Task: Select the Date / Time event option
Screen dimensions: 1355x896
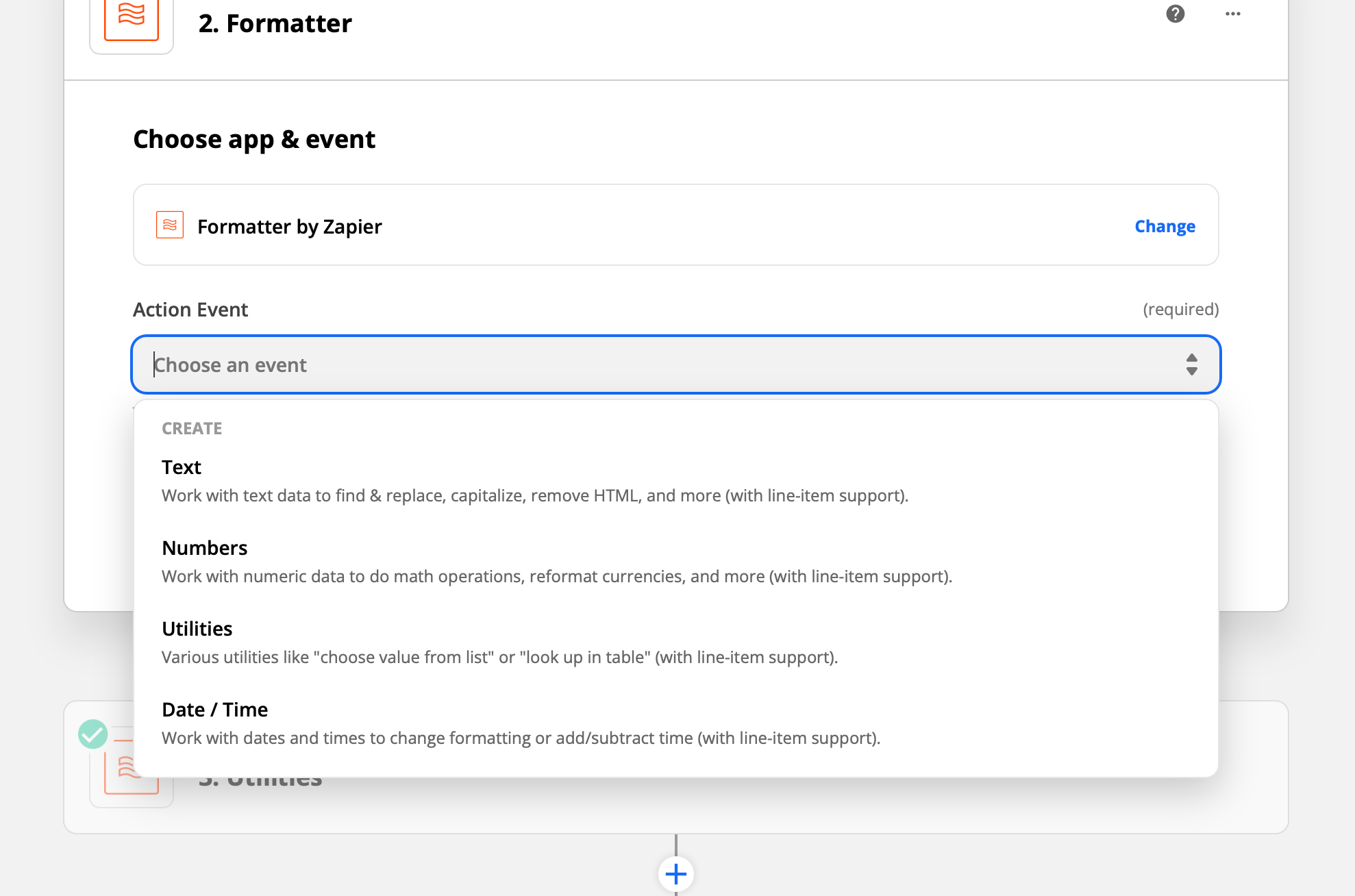Action: [x=676, y=723]
